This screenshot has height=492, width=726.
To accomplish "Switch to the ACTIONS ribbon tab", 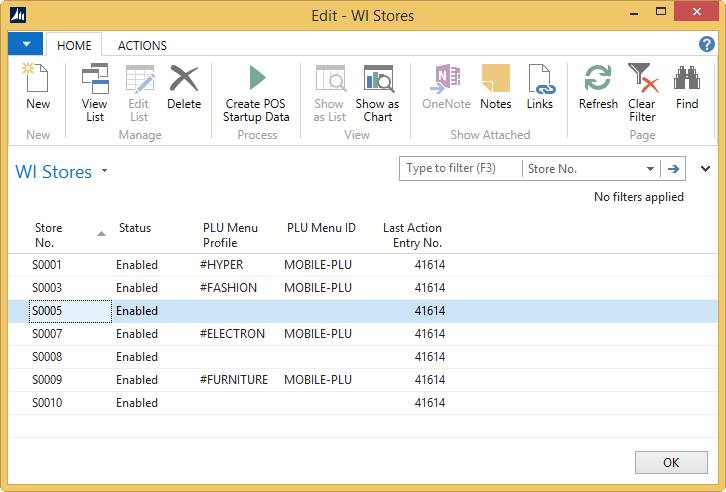I will coord(142,45).
